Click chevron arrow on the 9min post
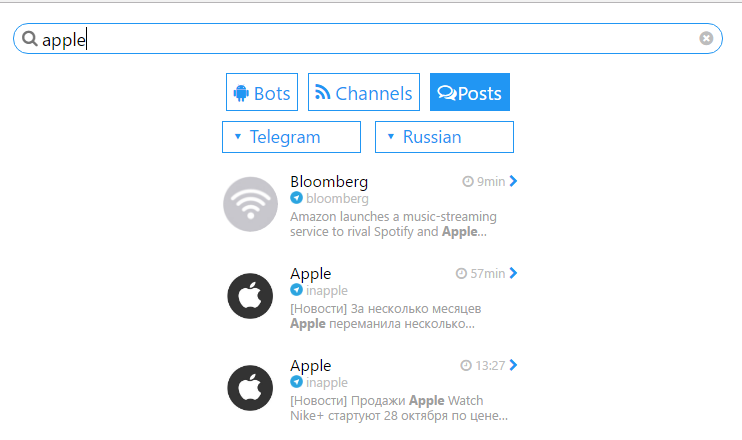 pyautogui.click(x=514, y=182)
